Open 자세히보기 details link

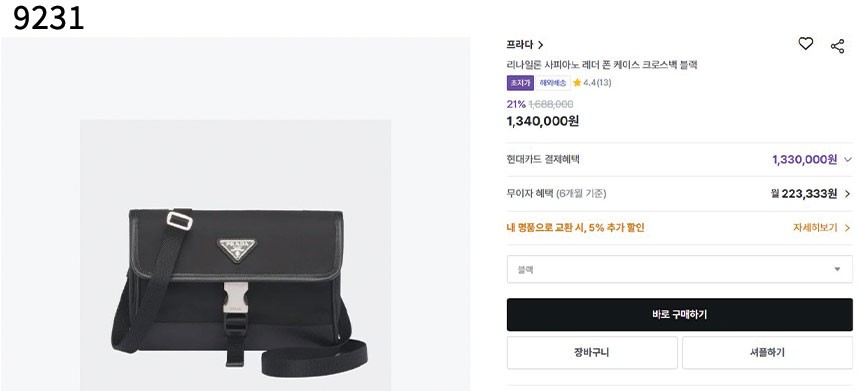815,228
